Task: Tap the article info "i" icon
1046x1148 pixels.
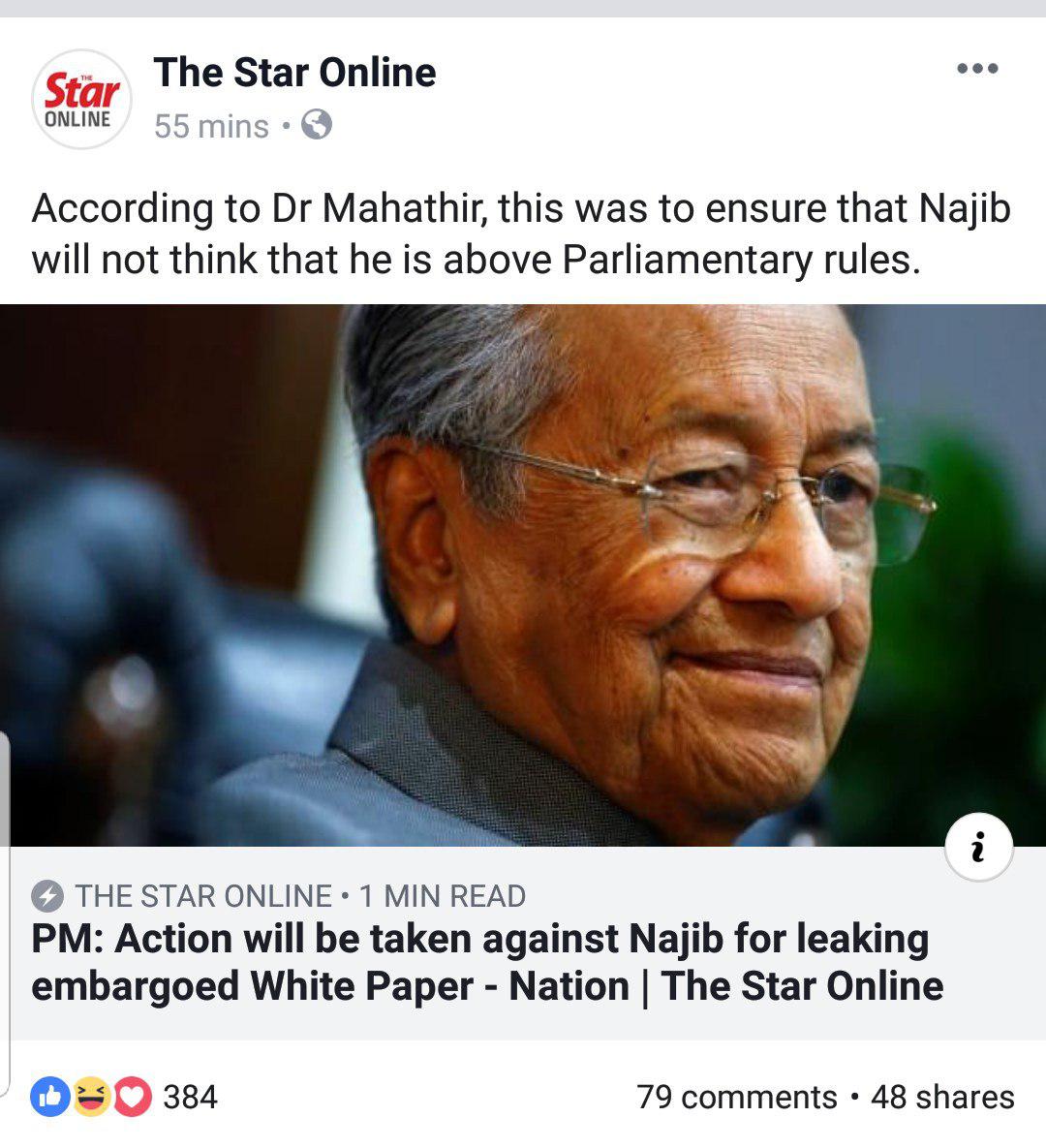Action: (x=978, y=847)
